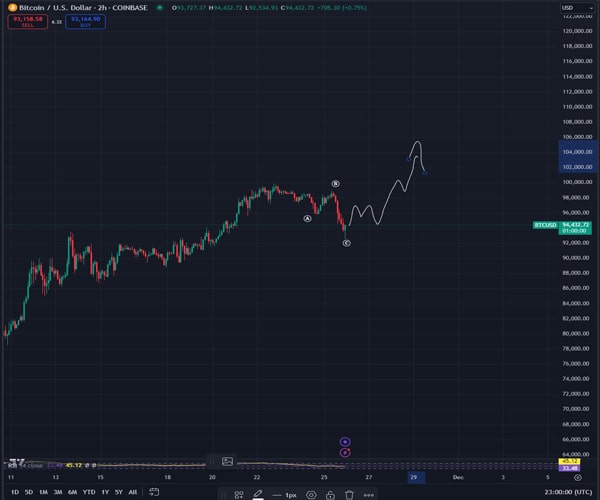Image resolution: width=600 pixels, height=500 pixels.
Task: Click the red SELL price button
Action: point(28,22)
